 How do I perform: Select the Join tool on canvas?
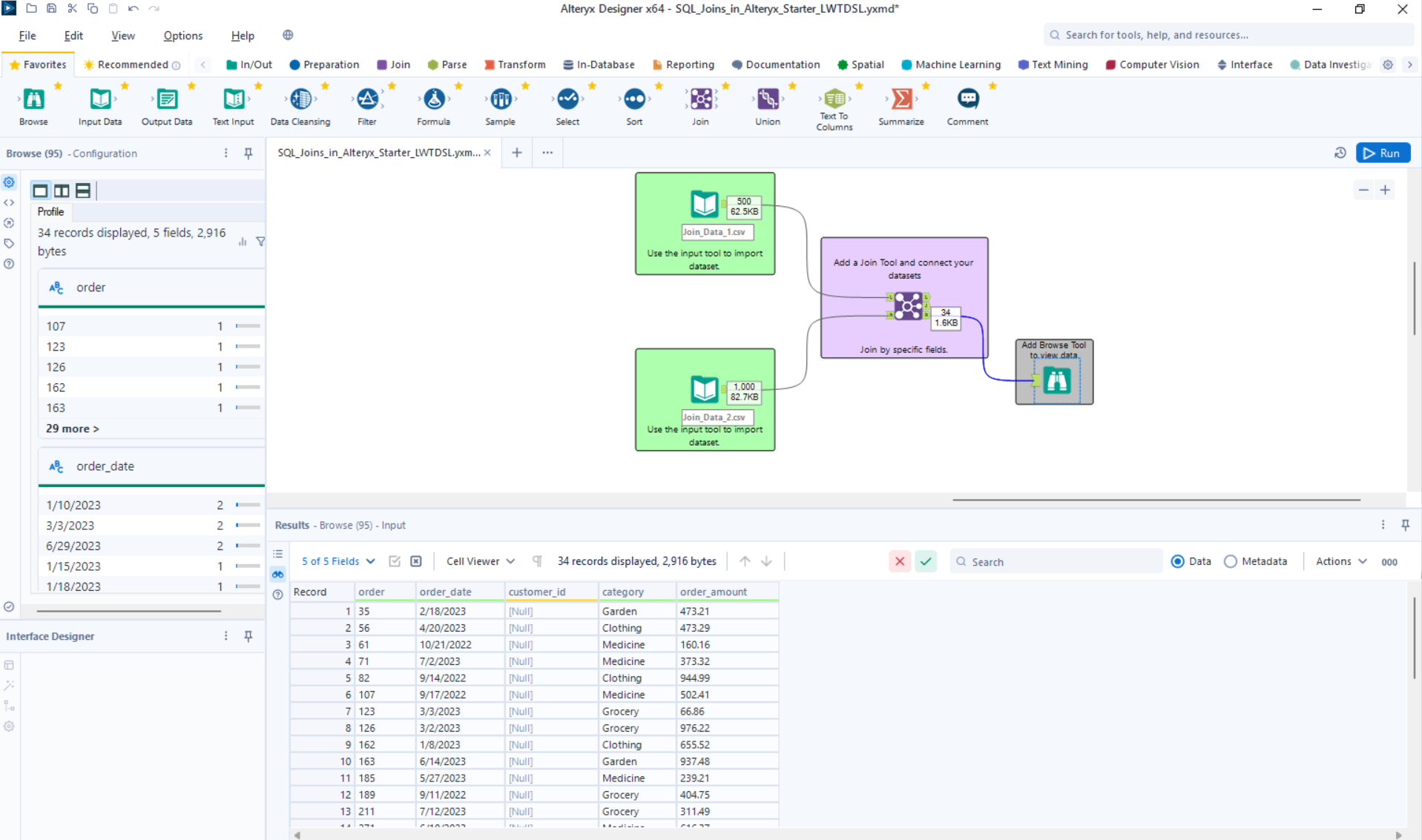908,306
